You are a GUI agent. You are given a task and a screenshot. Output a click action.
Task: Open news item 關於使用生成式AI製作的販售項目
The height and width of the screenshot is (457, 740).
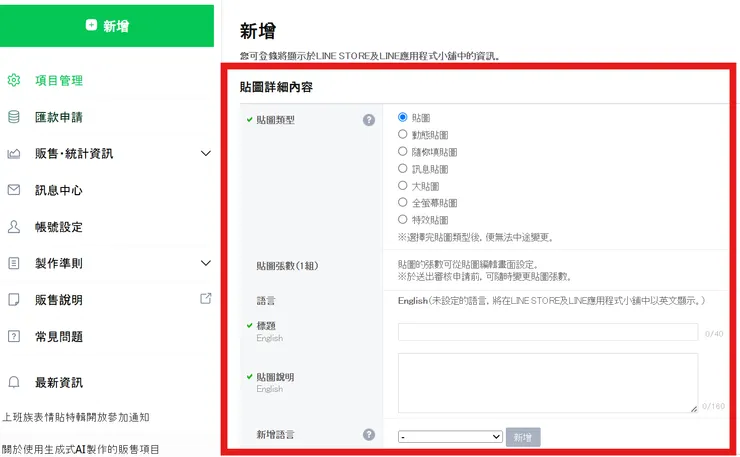click(80, 449)
